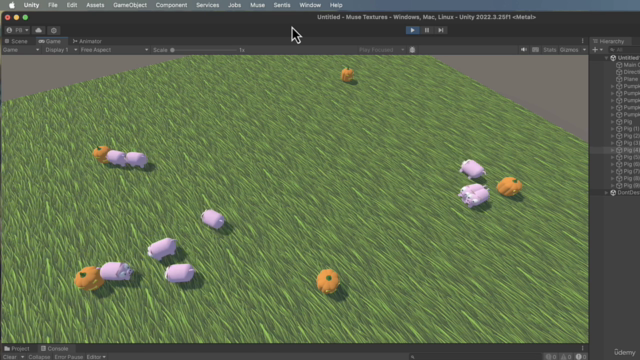This screenshot has height=360, width=640.
Task: Select the Untitled scene row in the Hierarchy
Action: [615, 58]
